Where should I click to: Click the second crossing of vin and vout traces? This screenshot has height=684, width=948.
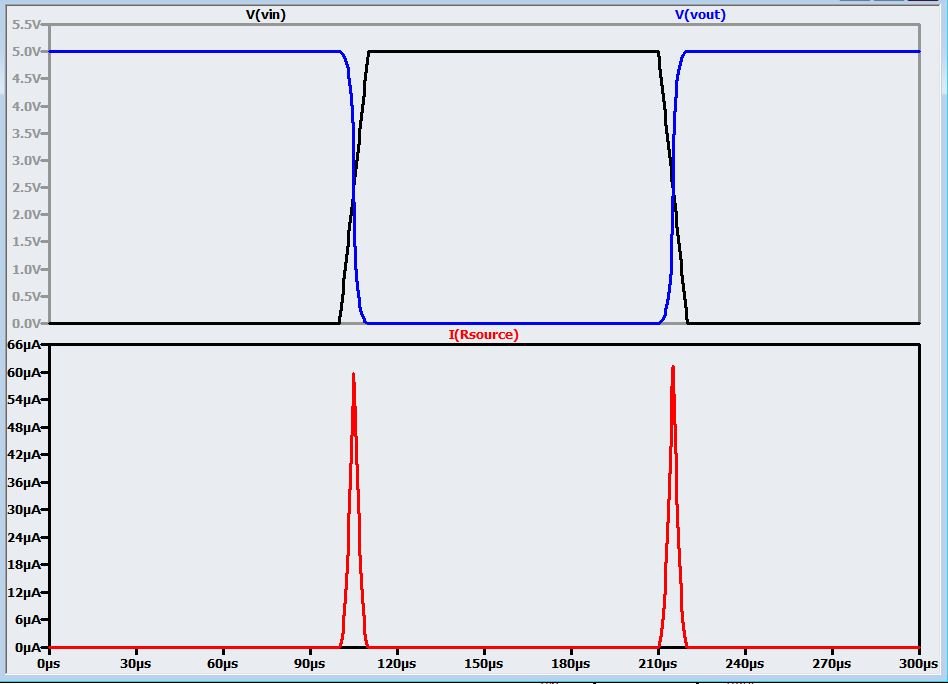pos(673,192)
